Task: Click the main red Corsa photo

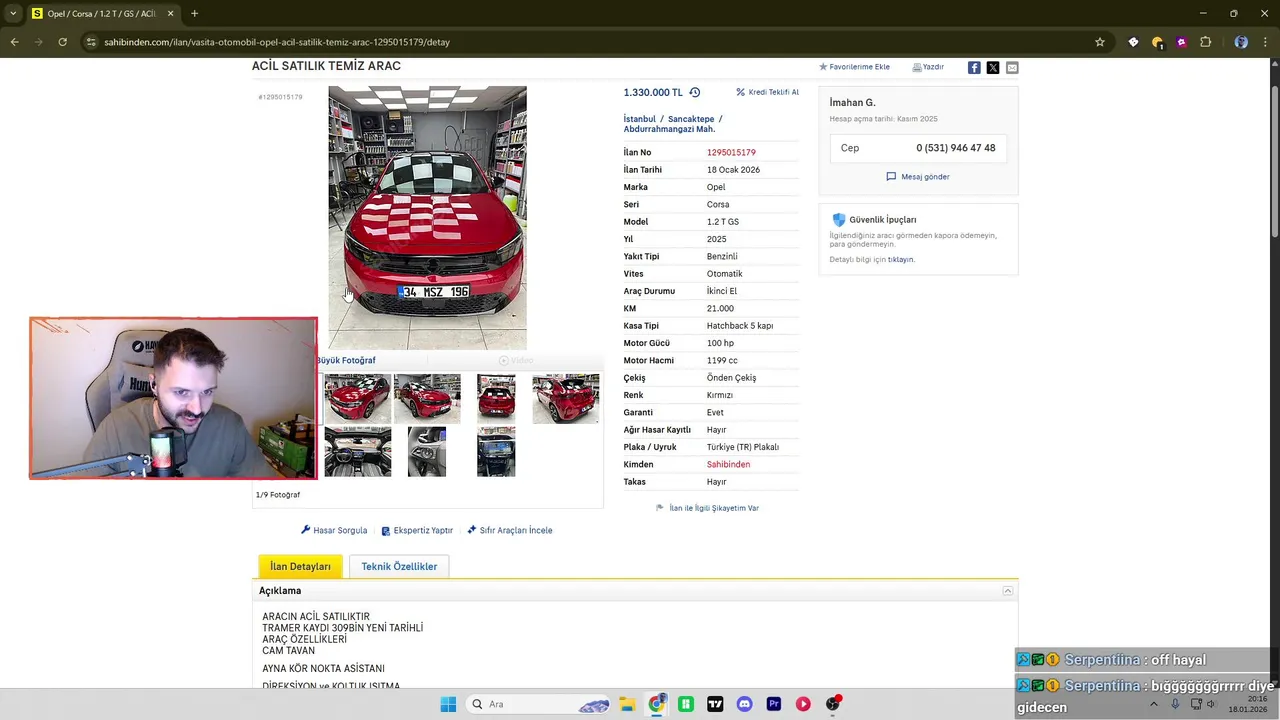Action: point(427,217)
